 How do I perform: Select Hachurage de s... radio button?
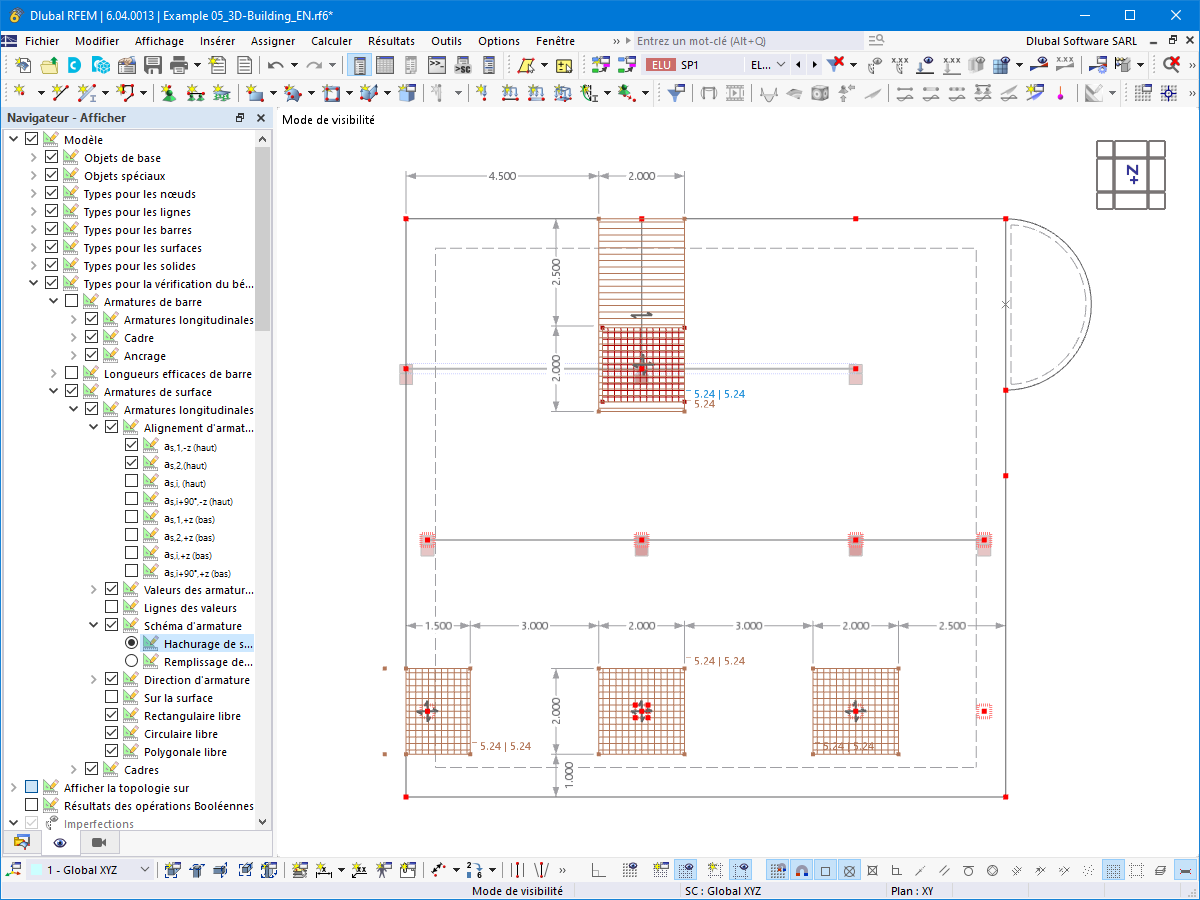(132, 644)
